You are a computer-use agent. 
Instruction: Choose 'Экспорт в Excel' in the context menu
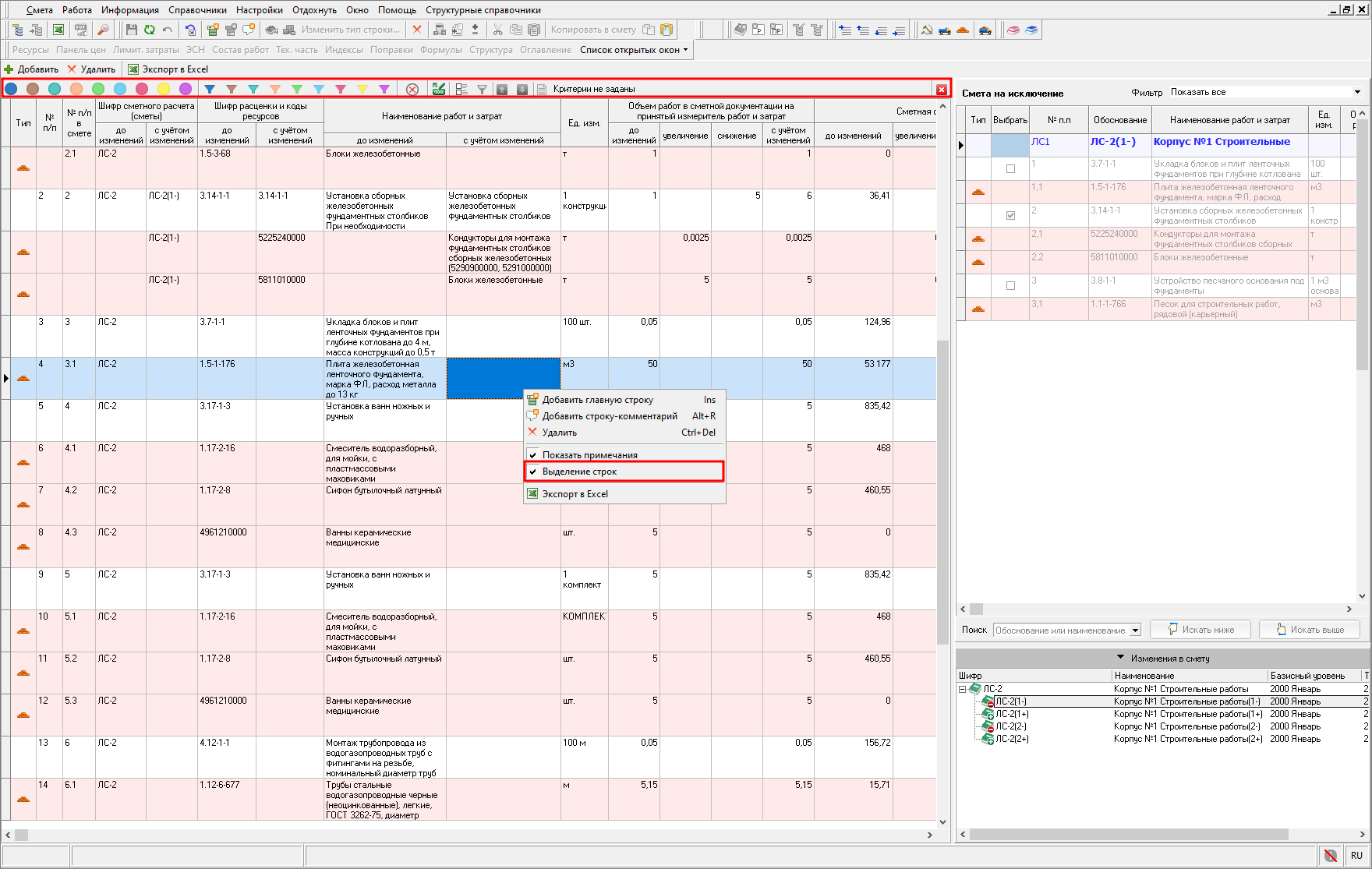click(x=624, y=494)
